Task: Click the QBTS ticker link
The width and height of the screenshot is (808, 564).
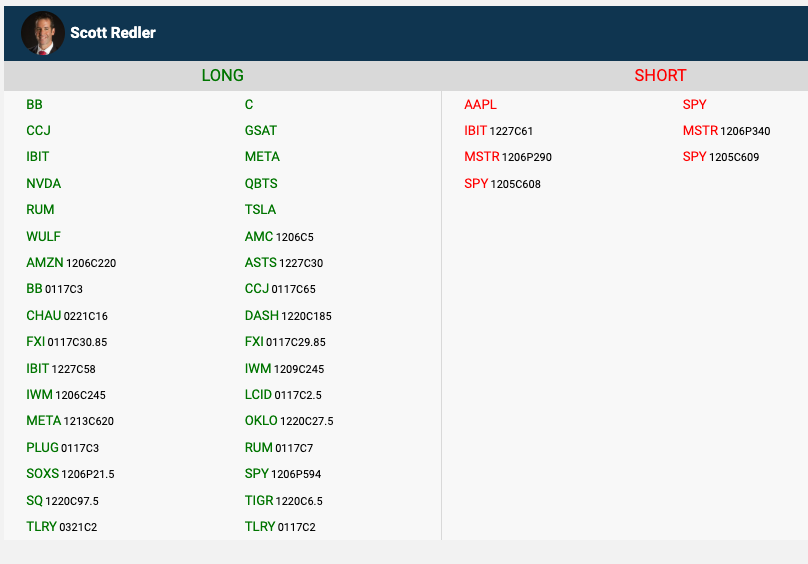Action: point(261,184)
